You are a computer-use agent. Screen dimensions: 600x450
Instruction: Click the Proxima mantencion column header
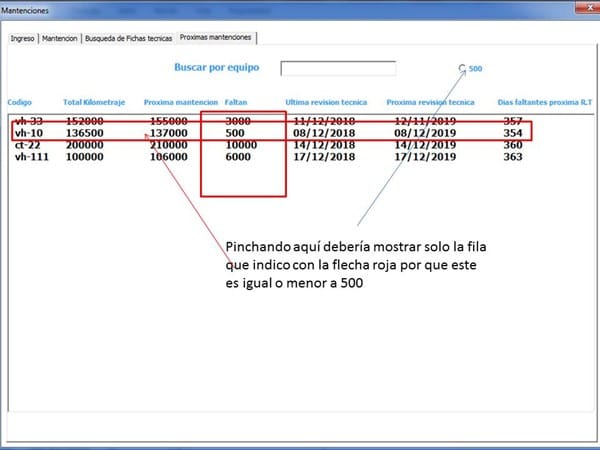(x=181, y=102)
